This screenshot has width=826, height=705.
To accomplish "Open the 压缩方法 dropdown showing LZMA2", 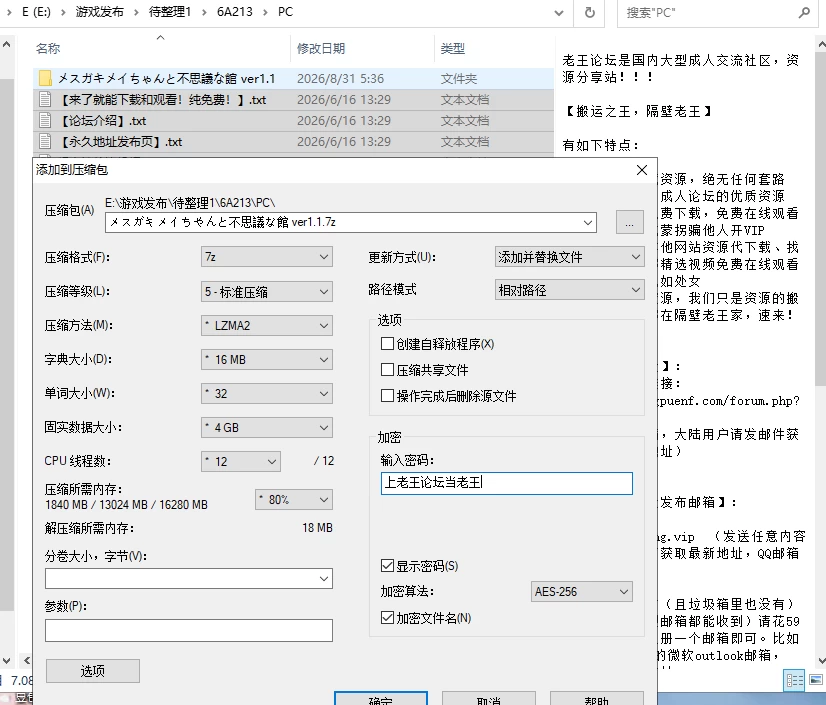I will pos(267,326).
